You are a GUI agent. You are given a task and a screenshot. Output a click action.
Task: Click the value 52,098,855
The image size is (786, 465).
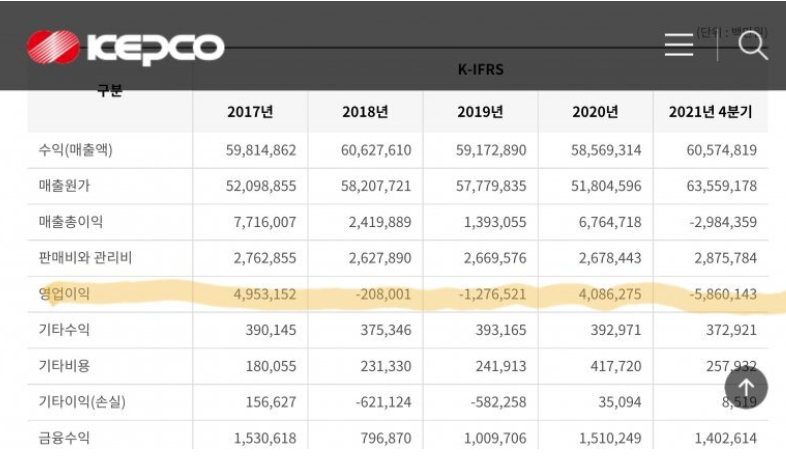coord(261,186)
